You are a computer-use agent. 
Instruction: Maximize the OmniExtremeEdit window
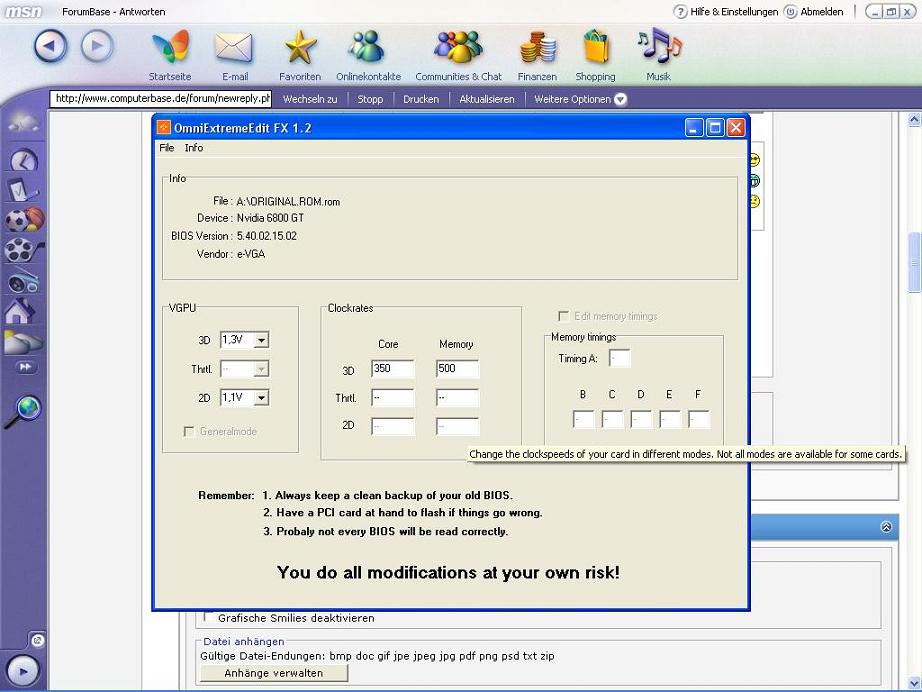coord(714,128)
